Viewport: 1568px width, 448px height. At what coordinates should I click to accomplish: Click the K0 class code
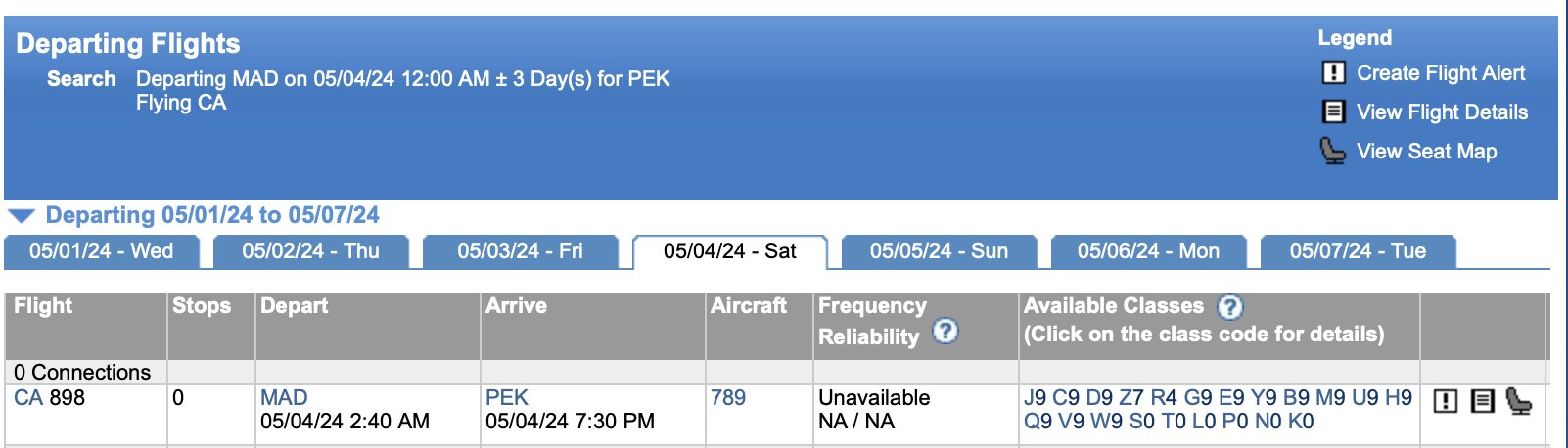click(1301, 422)
